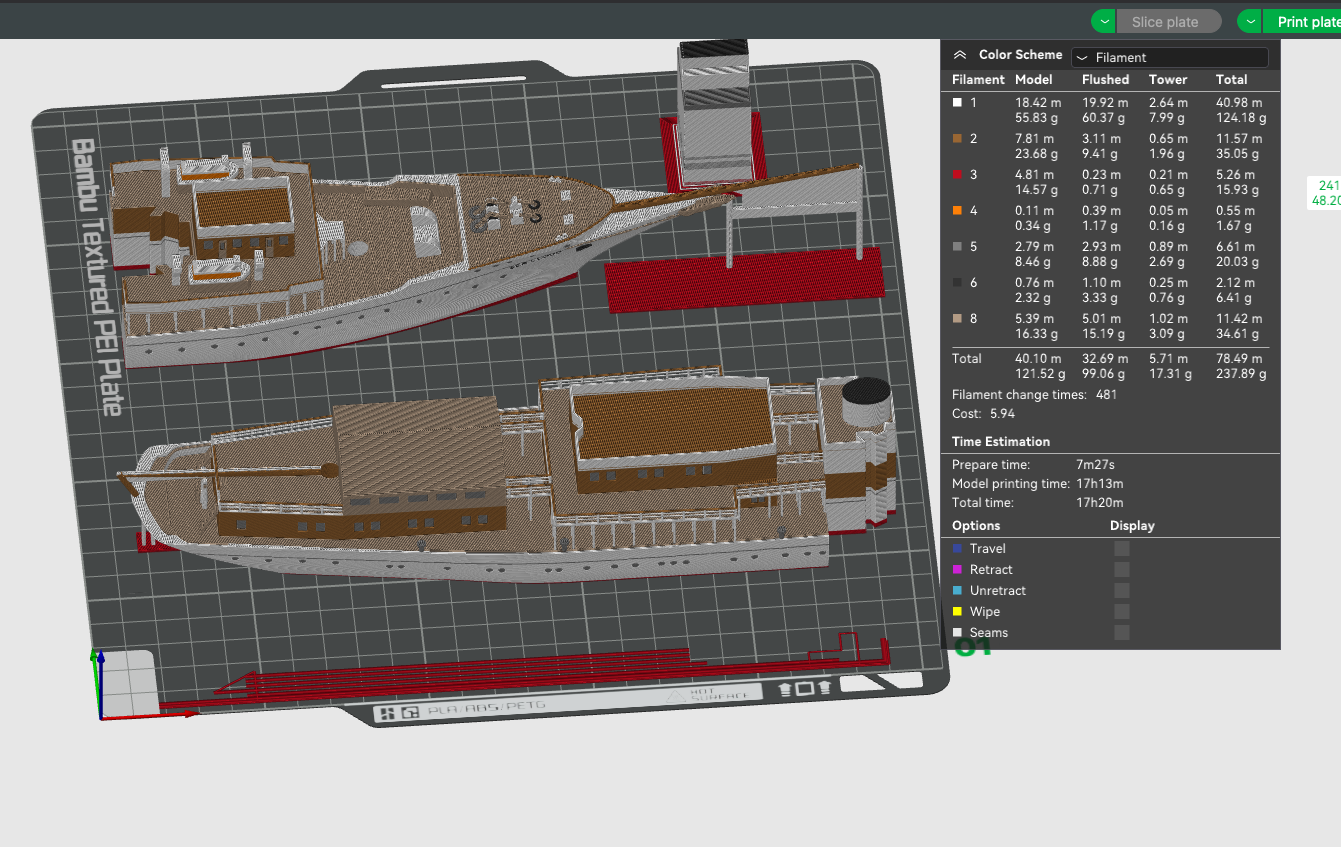Click the brown filament 2 color swatch
Image resolution: width=1341 pixels, height=847 pixels.
tap(957, 138)
